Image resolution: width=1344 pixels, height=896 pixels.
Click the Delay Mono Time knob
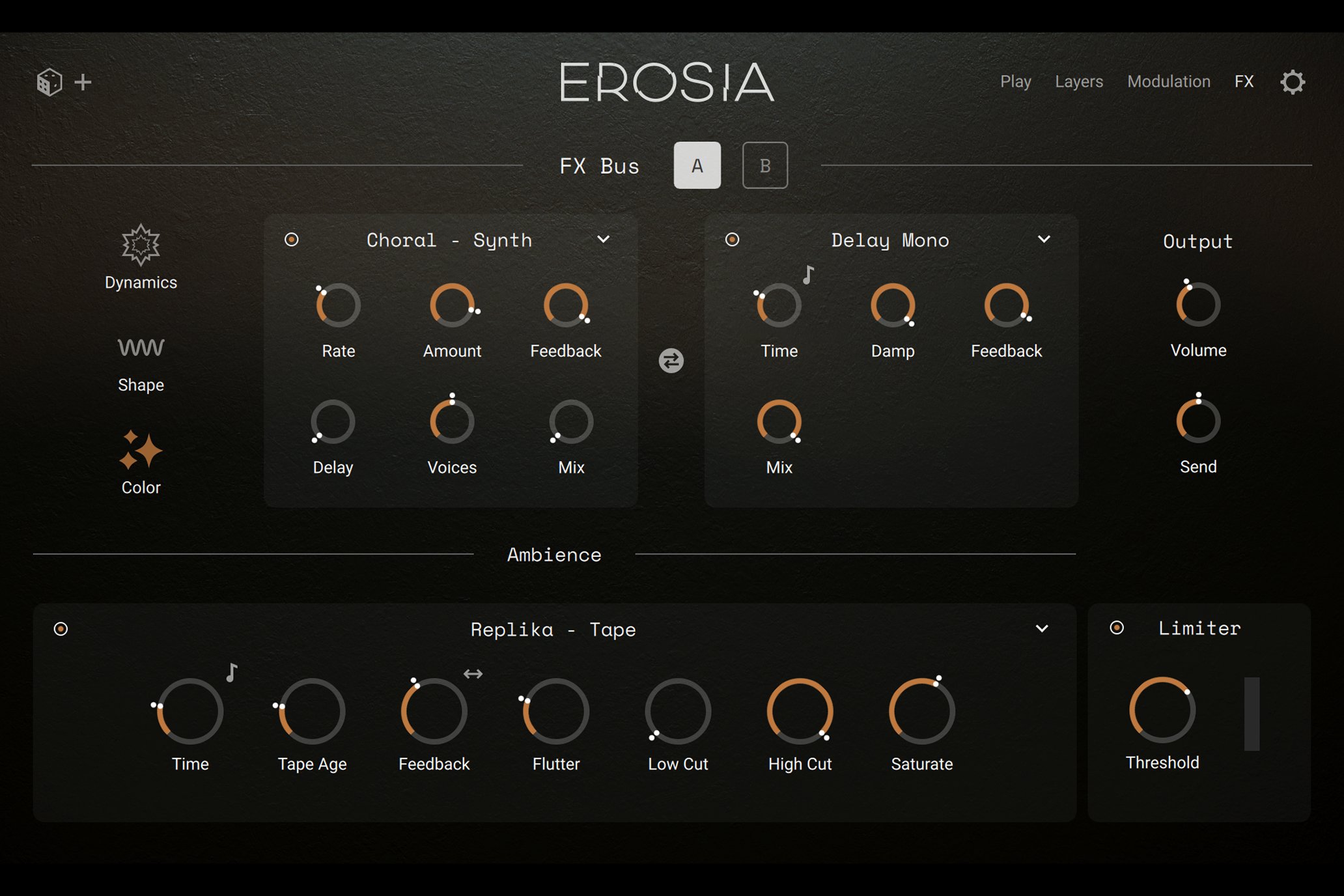coord(779,305)
